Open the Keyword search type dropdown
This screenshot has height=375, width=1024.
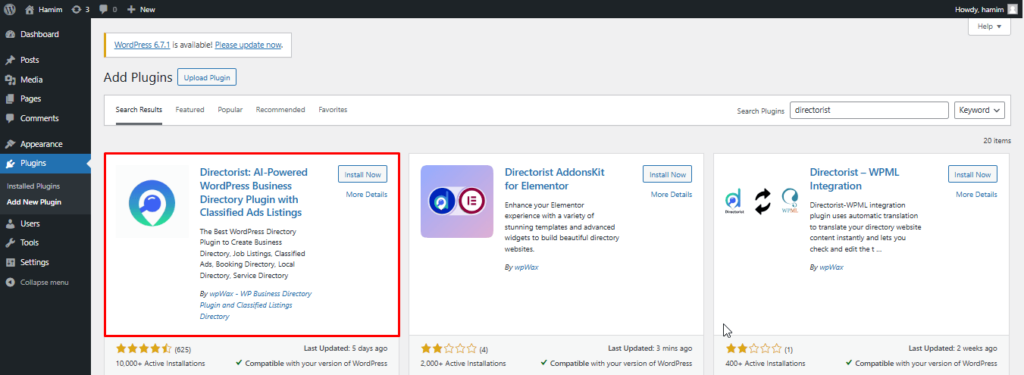tap(979, 110)
